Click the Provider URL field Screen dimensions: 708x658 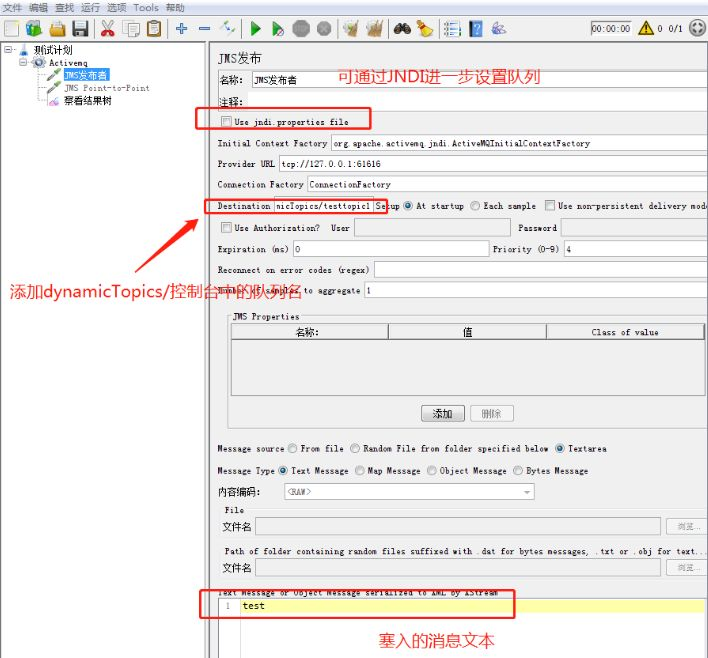[x=493, y=164]
